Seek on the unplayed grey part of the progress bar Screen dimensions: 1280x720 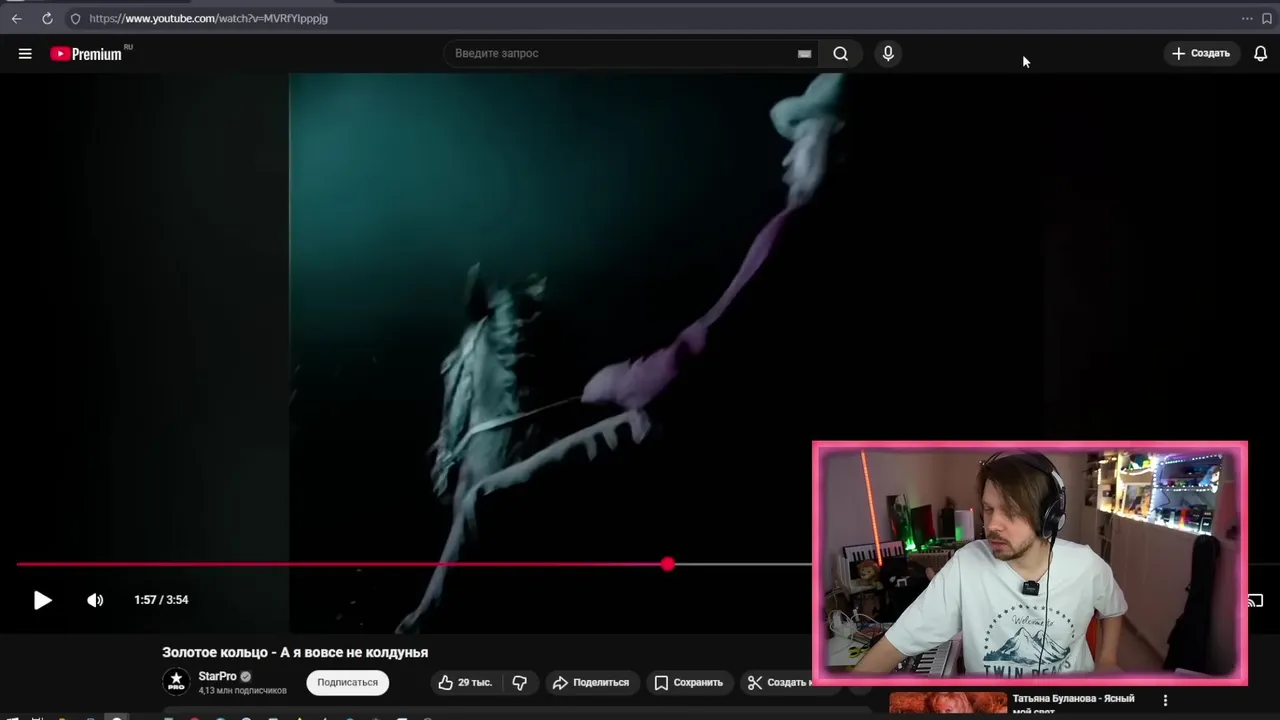[x=743, y=564]
